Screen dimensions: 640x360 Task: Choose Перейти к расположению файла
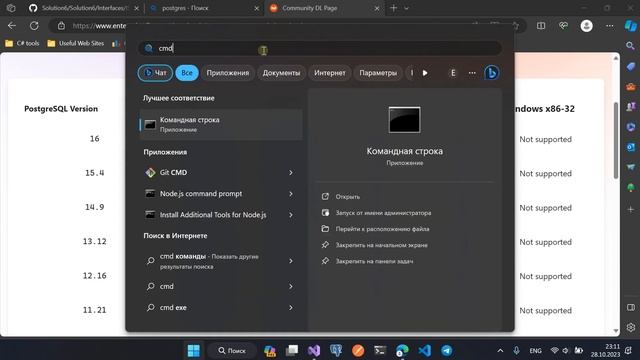(x=375, y=229)
